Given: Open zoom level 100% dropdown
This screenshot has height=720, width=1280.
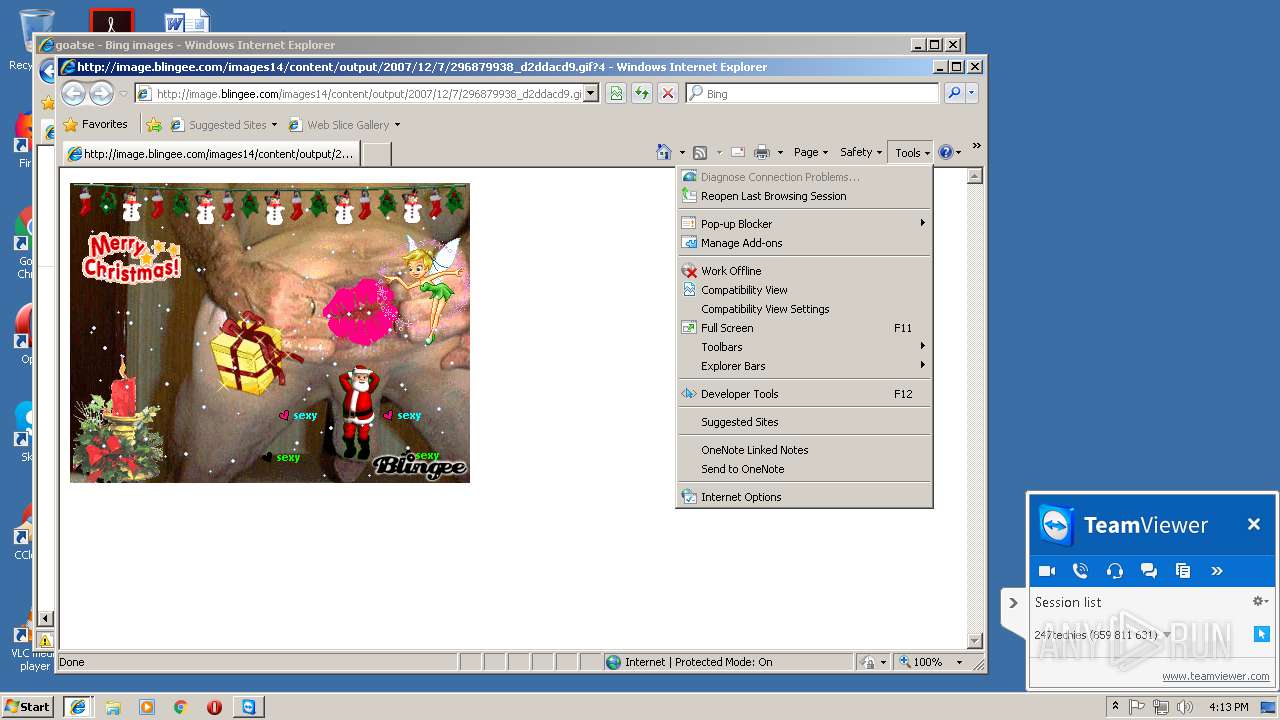Looking at the screenshot, I should pyautogui.click(x=959, y=662).
